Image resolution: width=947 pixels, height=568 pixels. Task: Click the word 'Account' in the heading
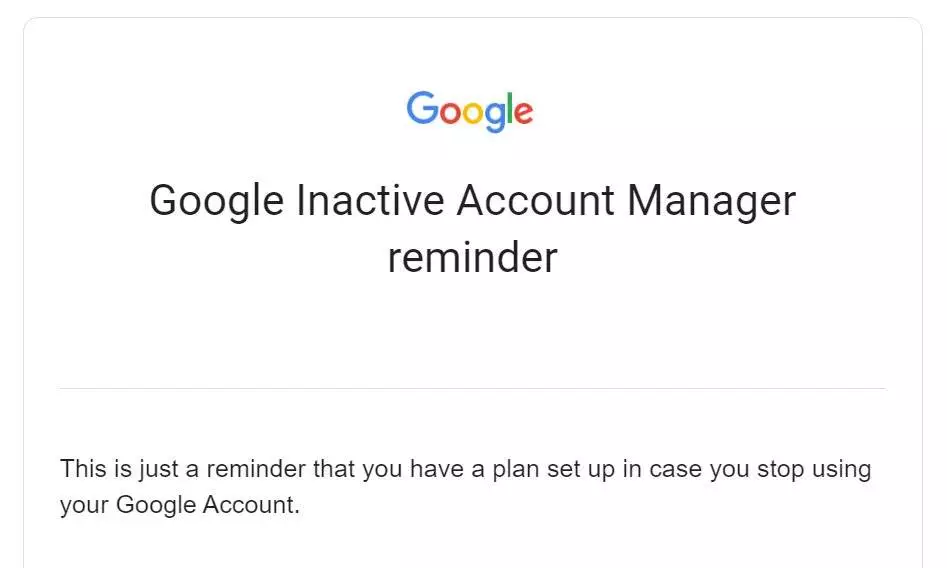point(535,201)
